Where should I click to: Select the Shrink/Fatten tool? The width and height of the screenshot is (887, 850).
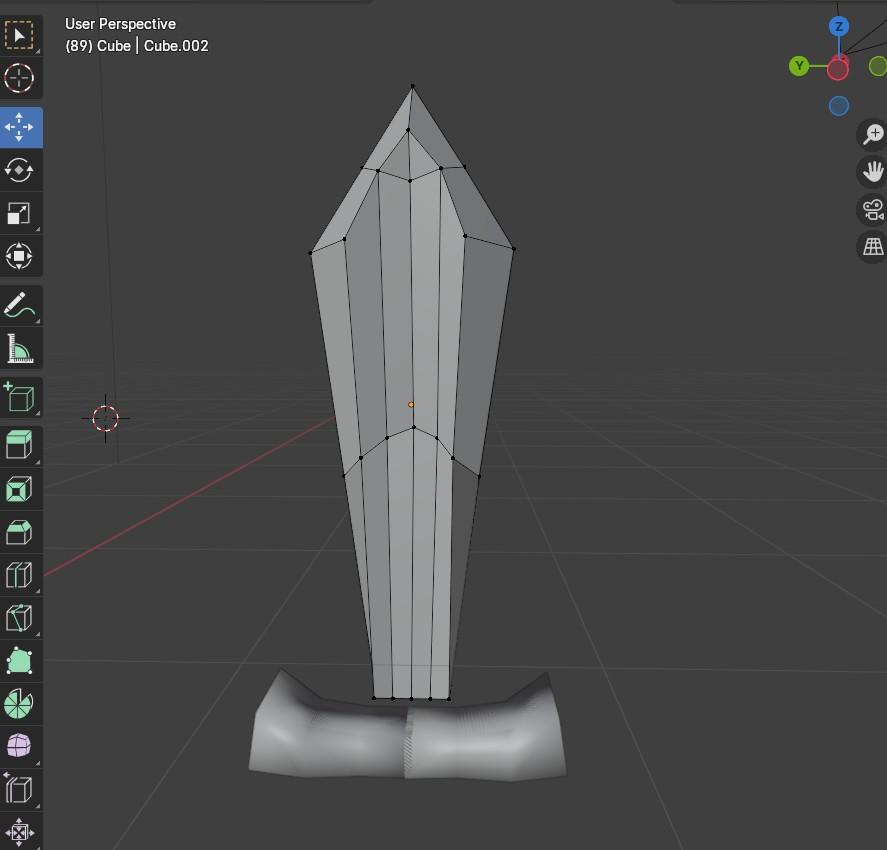click(x=20, y=832)
